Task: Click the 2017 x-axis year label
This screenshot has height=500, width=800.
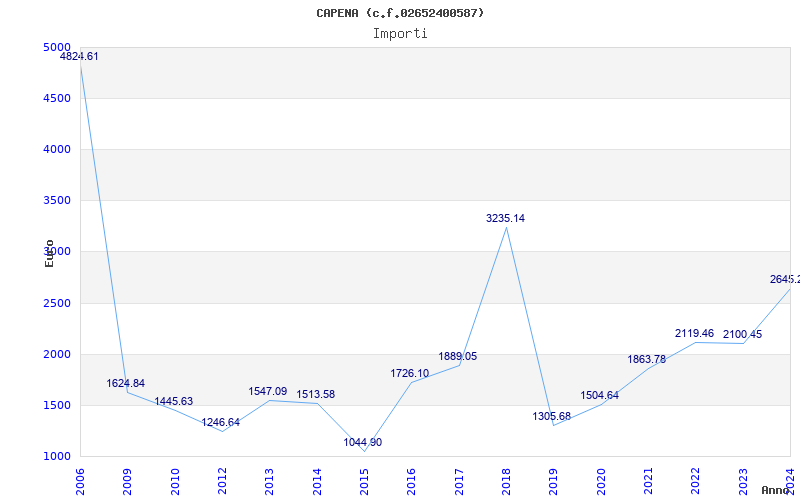Action: (459, 482)
